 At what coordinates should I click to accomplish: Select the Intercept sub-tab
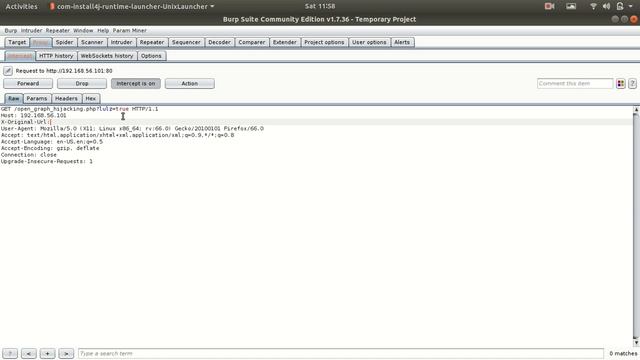20,56
